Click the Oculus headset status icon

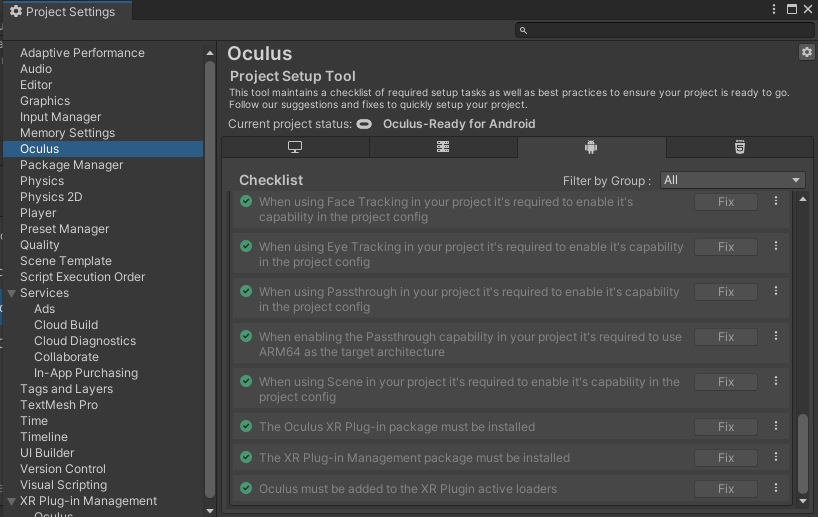pyautogui.click(x=364, y=124)
